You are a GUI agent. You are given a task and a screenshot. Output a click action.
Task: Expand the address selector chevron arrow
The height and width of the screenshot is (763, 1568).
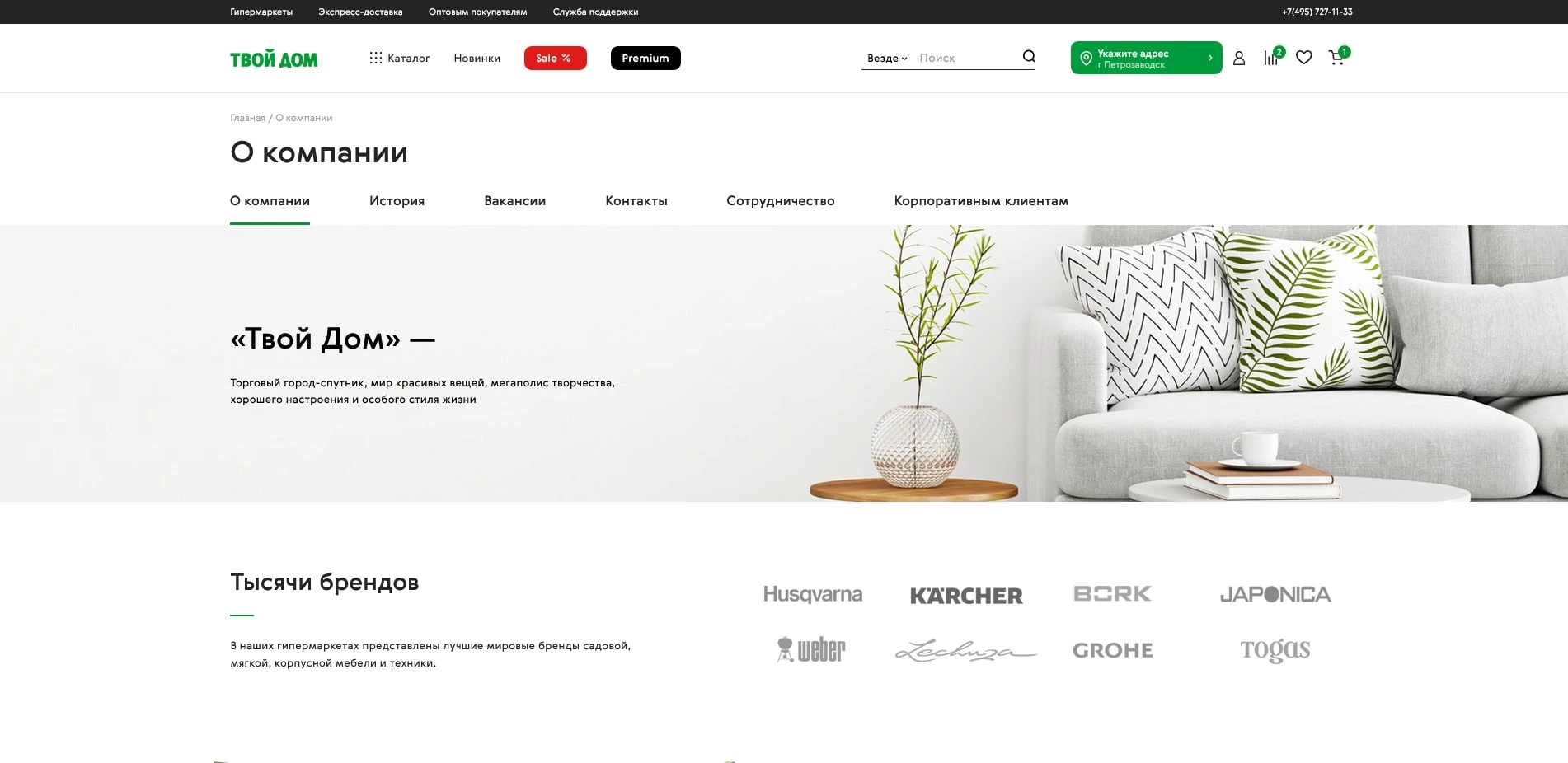coord(1209,58)
